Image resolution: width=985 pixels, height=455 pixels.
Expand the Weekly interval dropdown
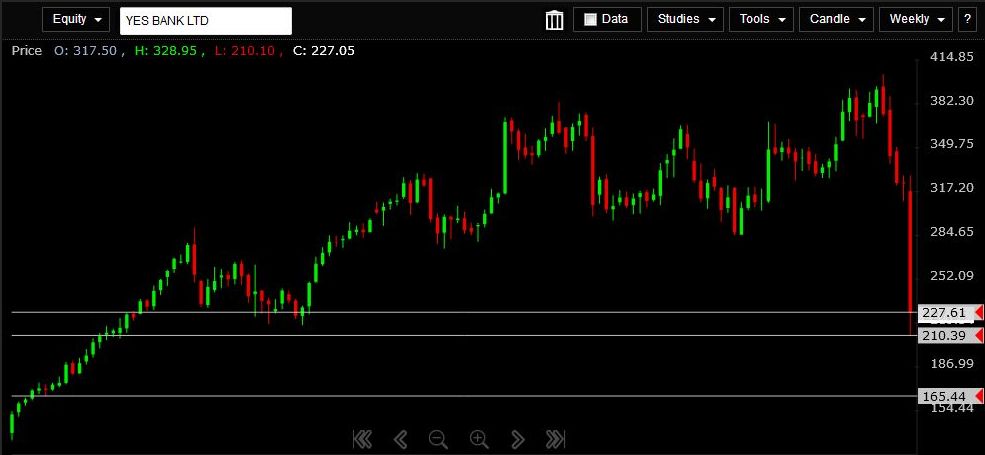pyautogui.click(x=915, y=19)
